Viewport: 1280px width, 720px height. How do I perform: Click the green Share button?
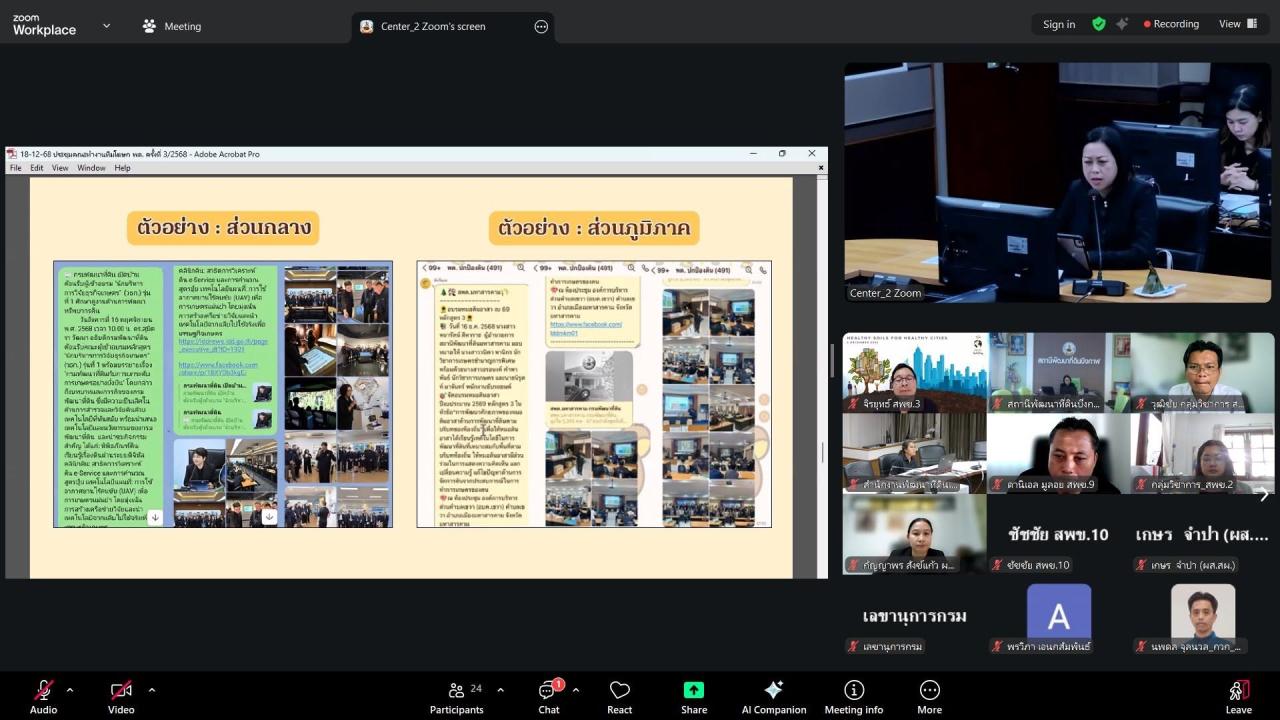pos(694,696)
